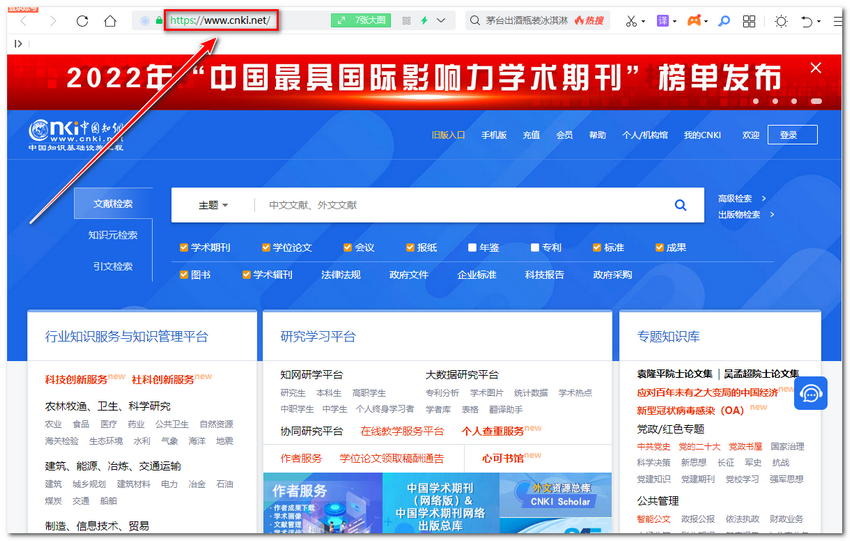This screenshot has width=850, height=541.
Task: Open 会员 in top navigation
Action: 564,135
